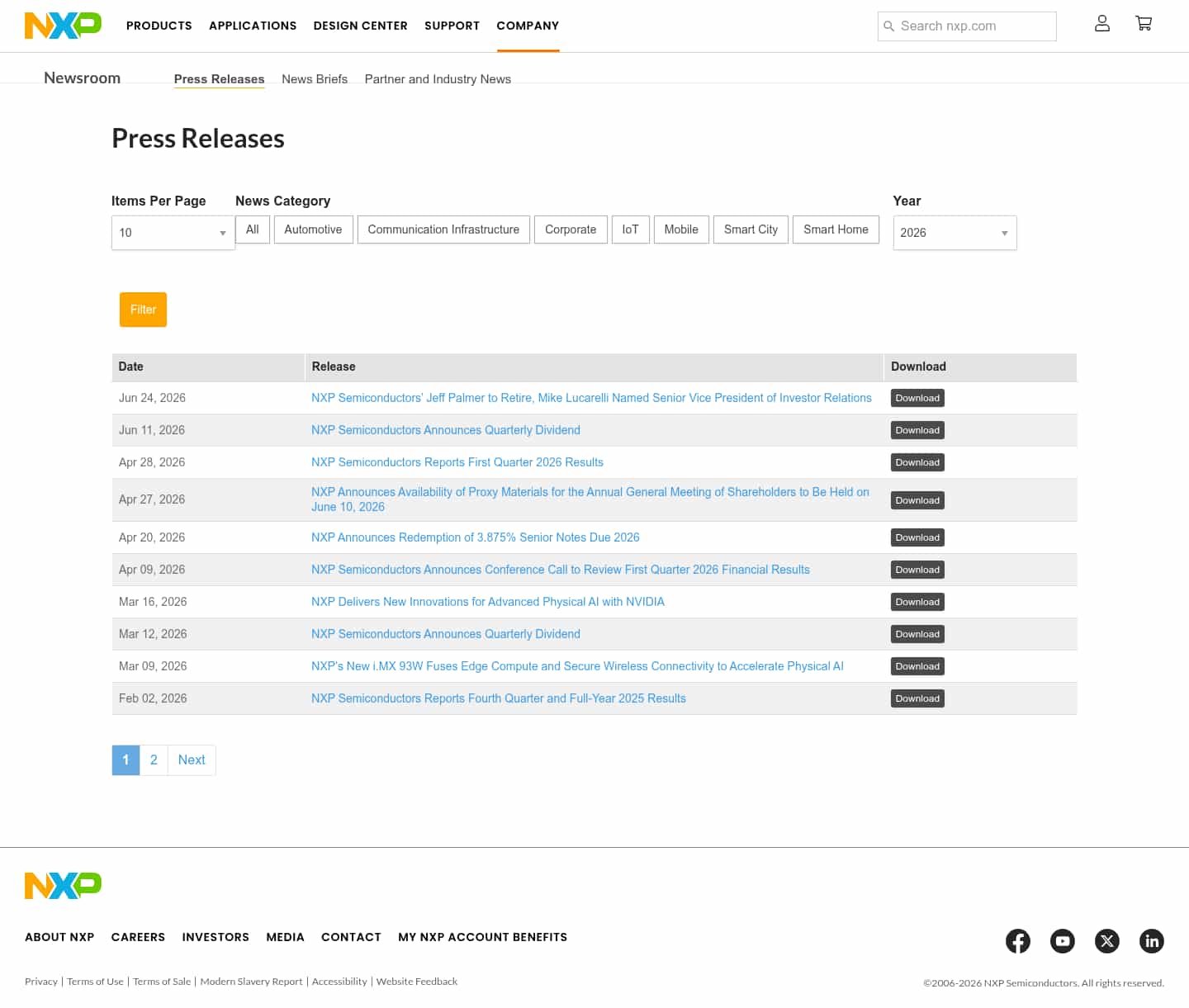
Task: Open the Items Per Page dropdown
Action: pyautogui.click(x=173, y=233)
